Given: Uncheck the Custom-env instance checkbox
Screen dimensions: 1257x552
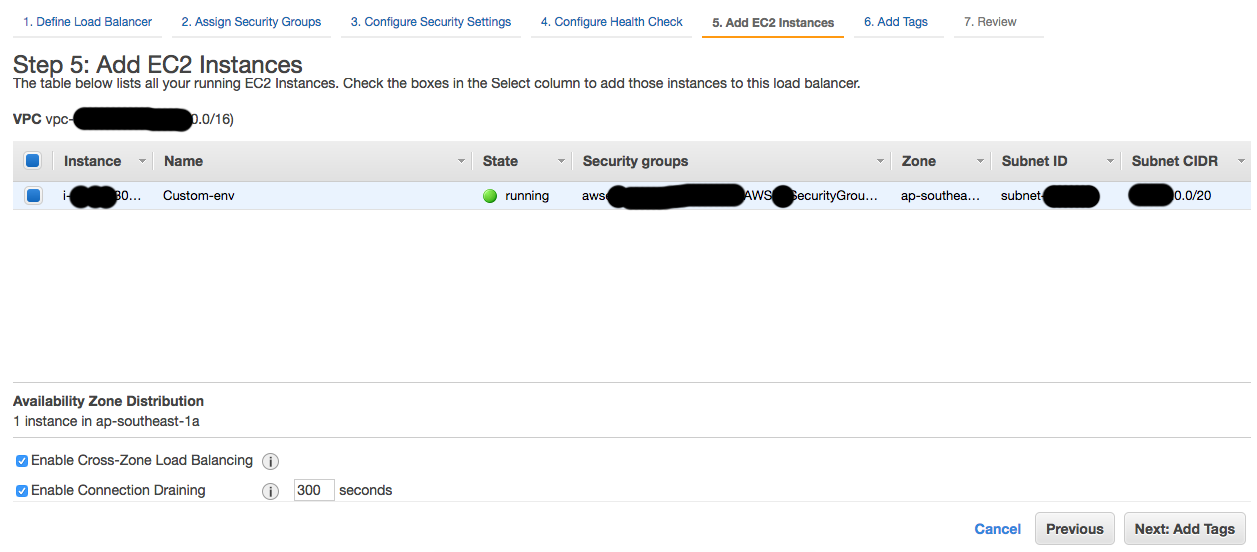Looking at the screenshot, I should coord(33,196).
